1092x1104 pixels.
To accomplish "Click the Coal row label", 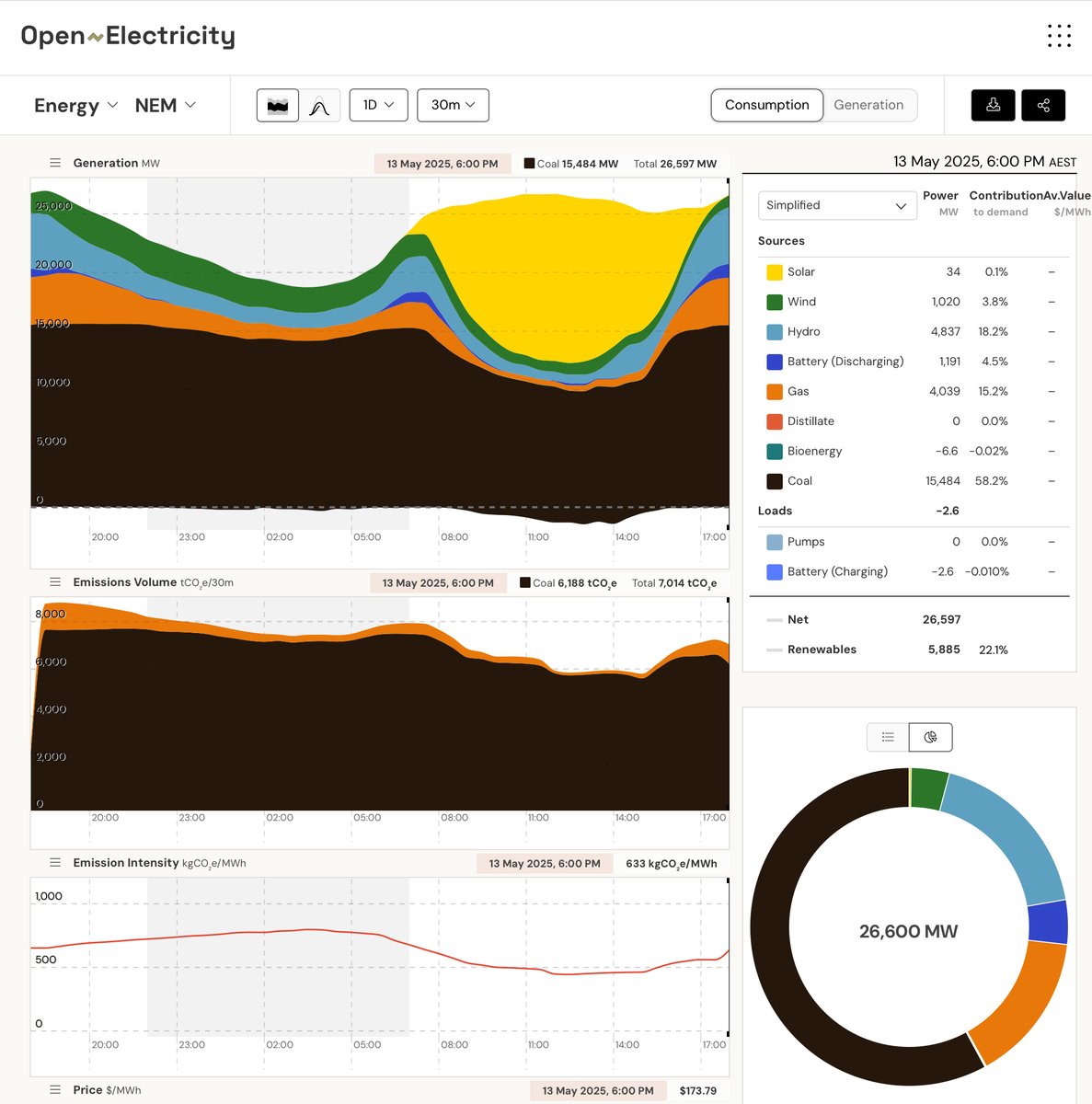I will point(799,481).
